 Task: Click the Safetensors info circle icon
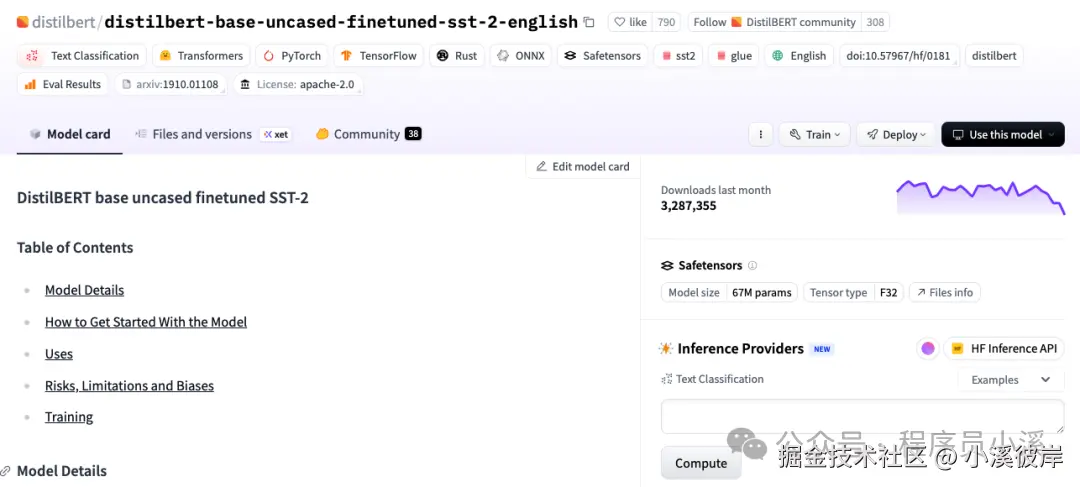[752, 265]
